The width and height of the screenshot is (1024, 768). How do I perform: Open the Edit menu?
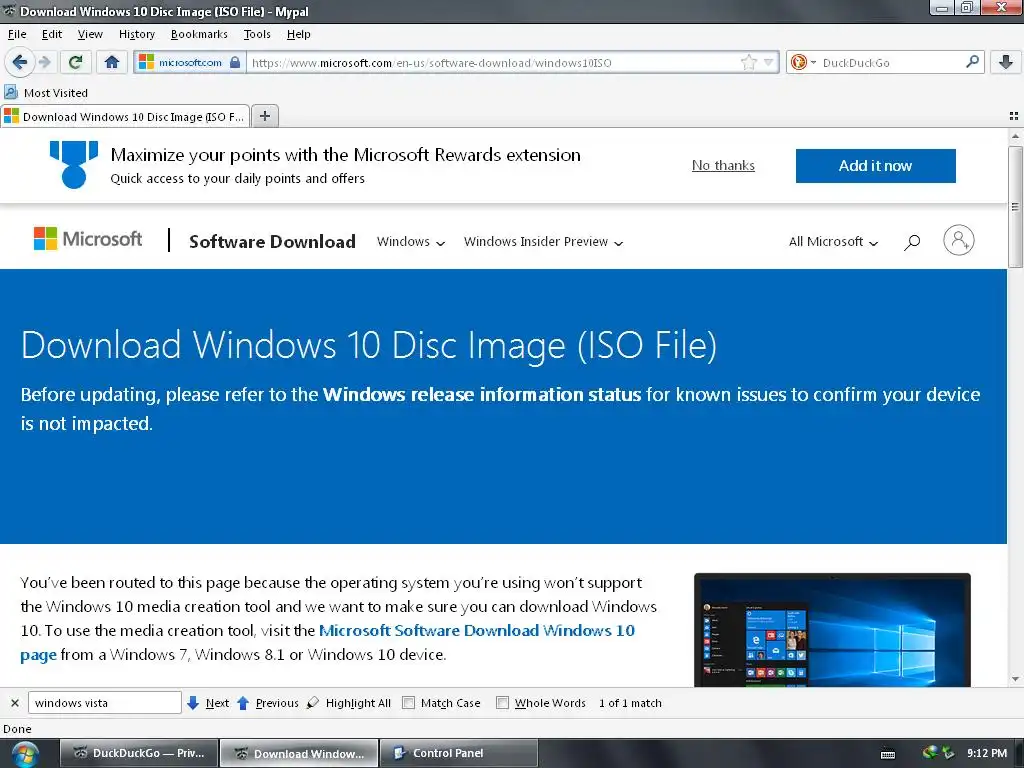tap(52, 34)
